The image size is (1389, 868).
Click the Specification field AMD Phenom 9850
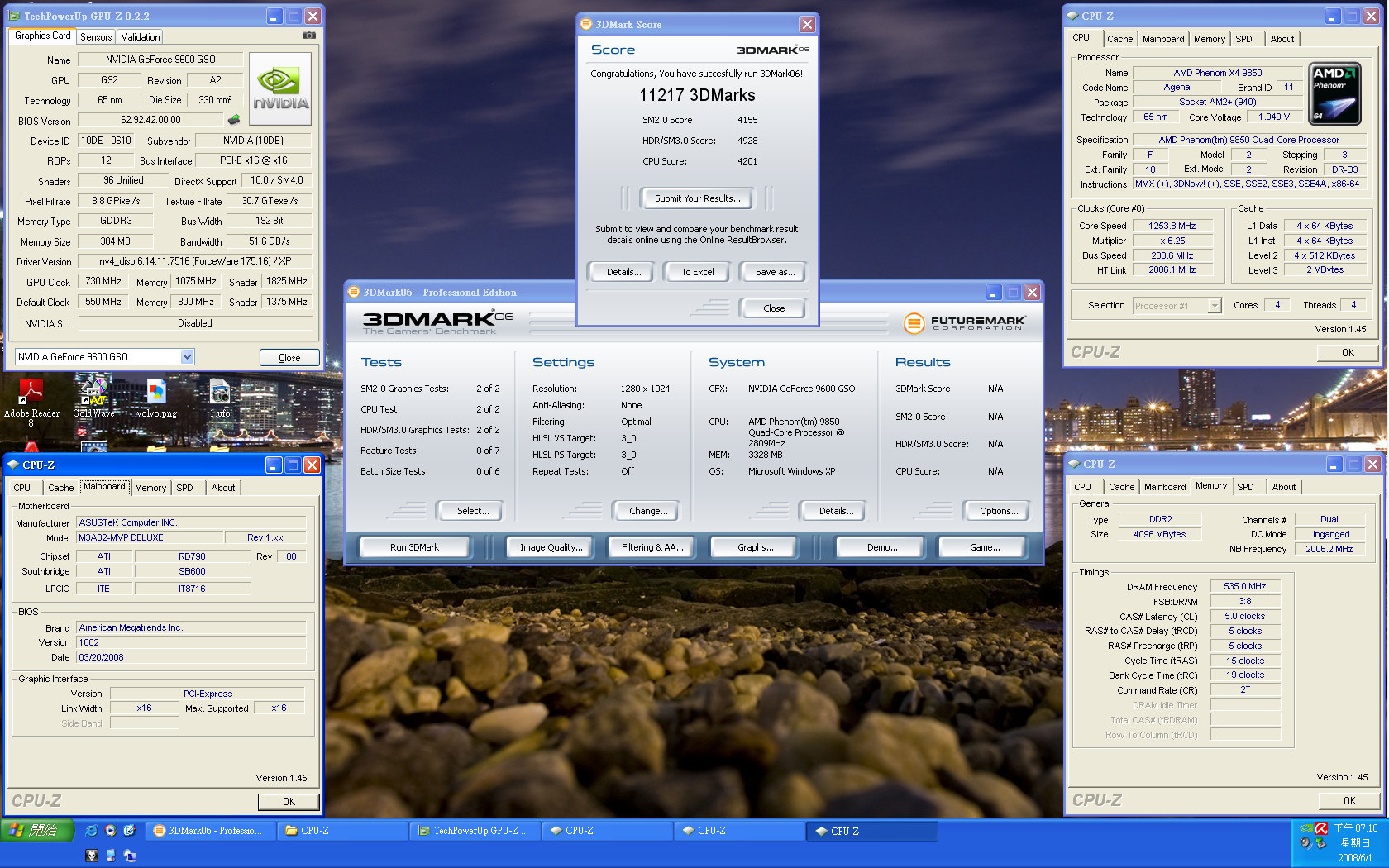1248,140
